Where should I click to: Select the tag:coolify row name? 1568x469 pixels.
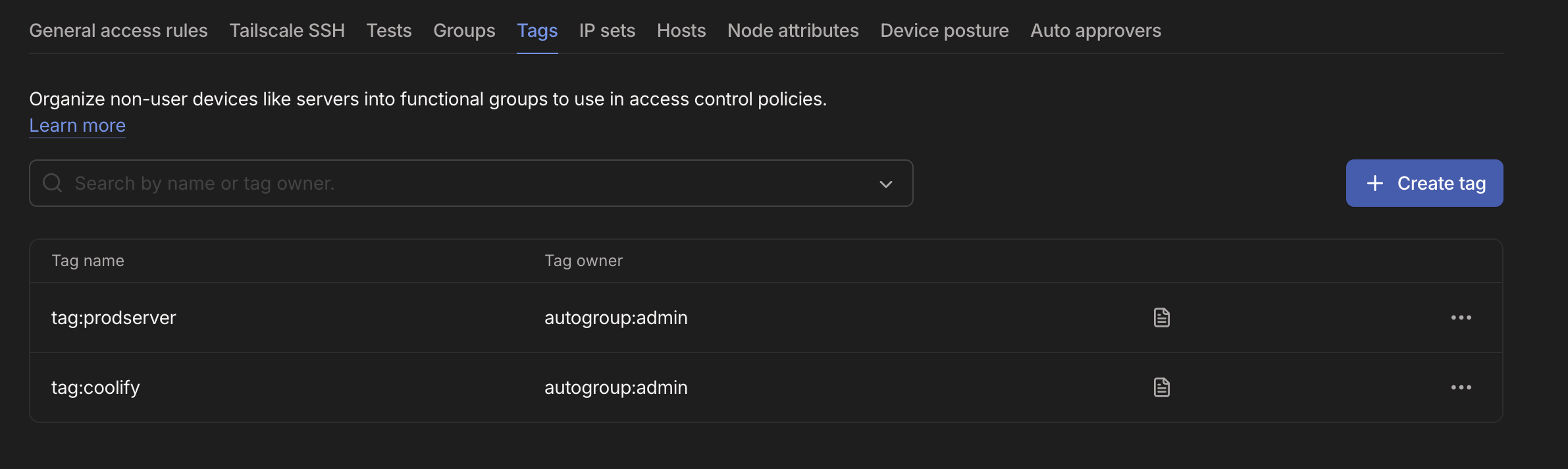pos(95,387)
